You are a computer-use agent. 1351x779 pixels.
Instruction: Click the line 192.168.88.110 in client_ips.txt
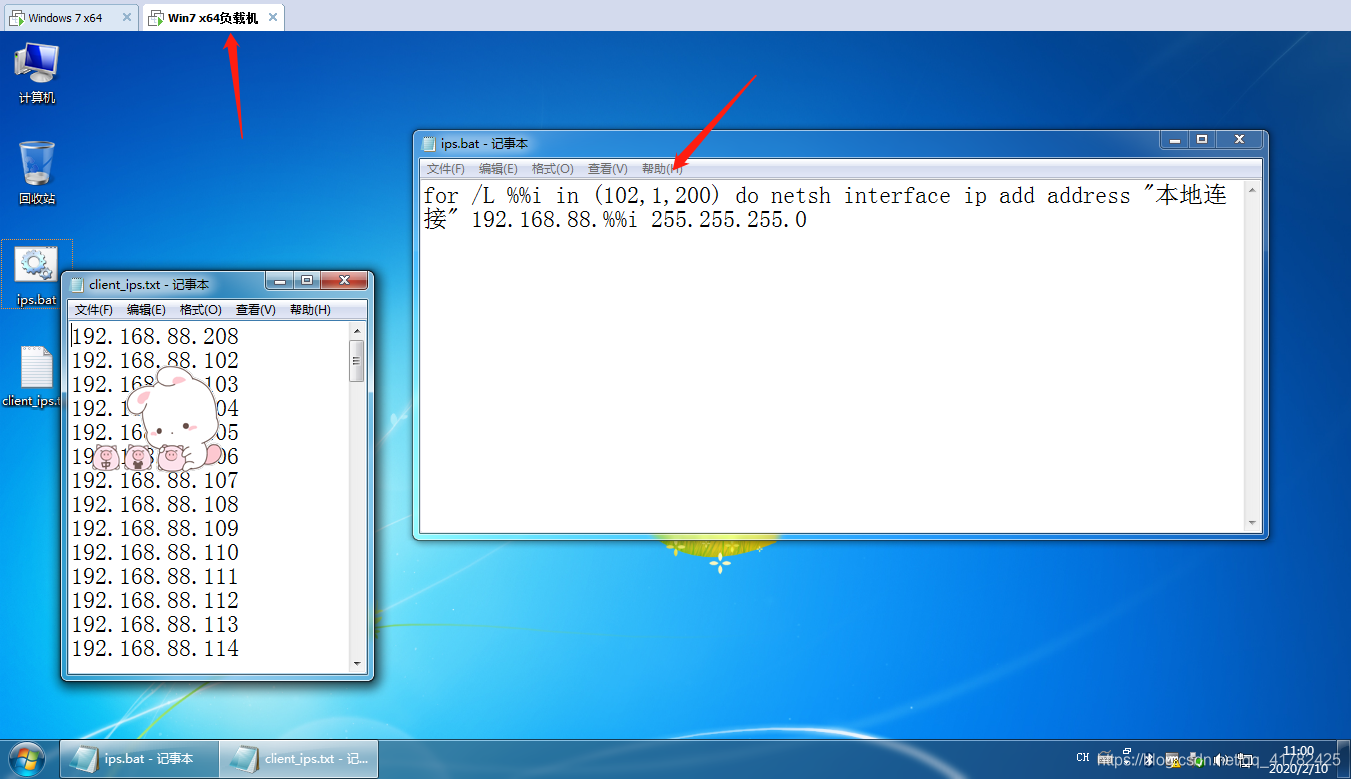[x=155, y=552]
